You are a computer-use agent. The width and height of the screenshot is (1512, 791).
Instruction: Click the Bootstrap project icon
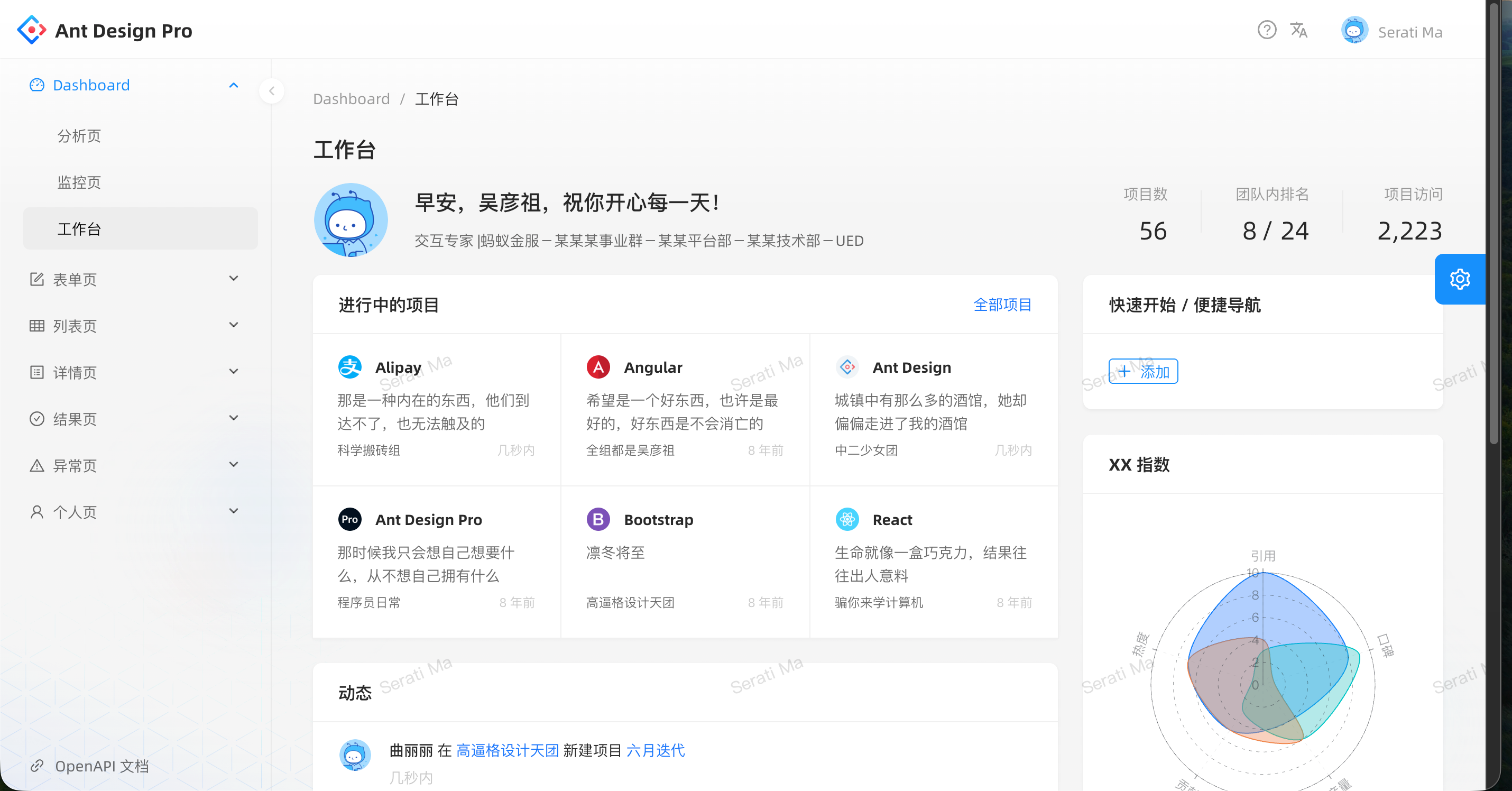coord(598,519)
